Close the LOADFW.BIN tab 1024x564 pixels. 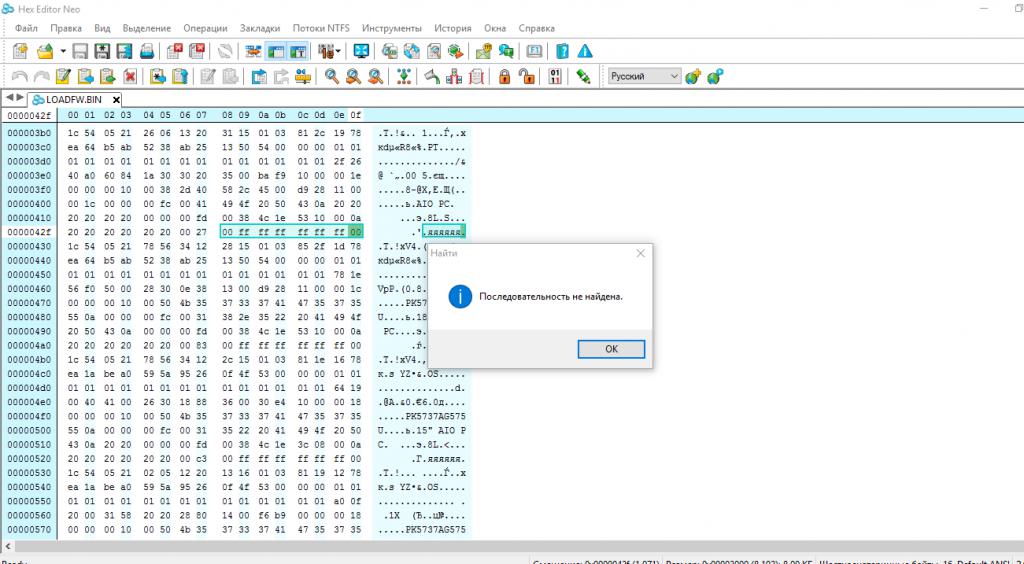click(x=115, y=99)
